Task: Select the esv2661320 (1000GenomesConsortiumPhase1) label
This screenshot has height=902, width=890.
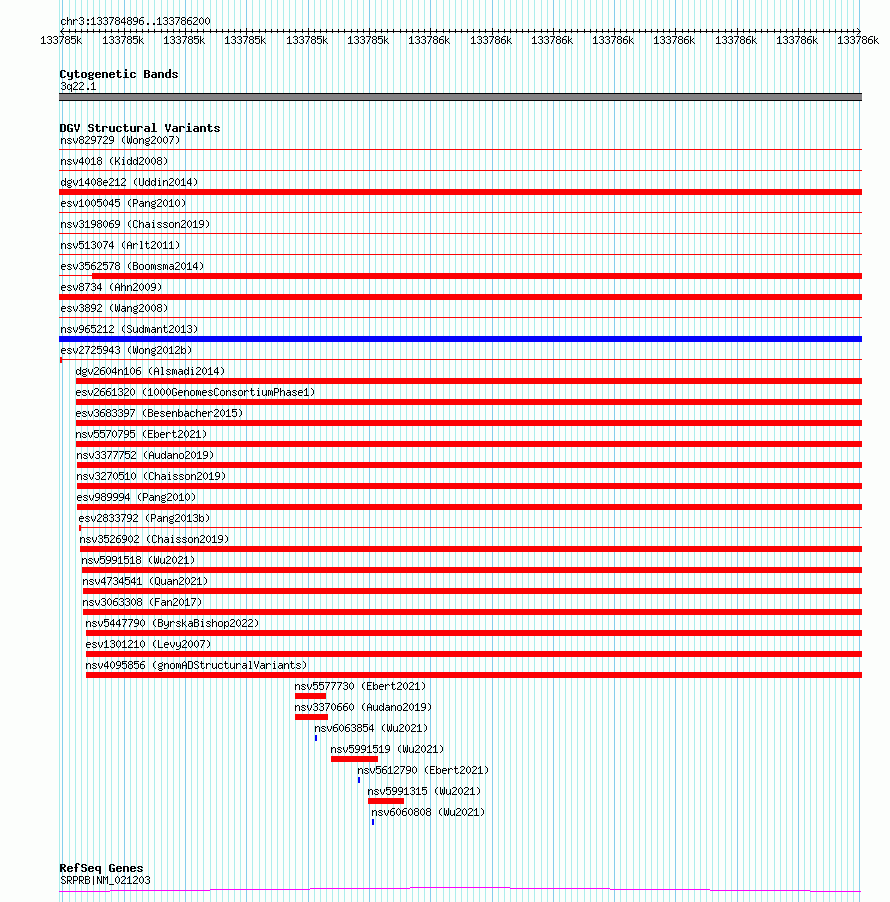Action: click(195, 392)
